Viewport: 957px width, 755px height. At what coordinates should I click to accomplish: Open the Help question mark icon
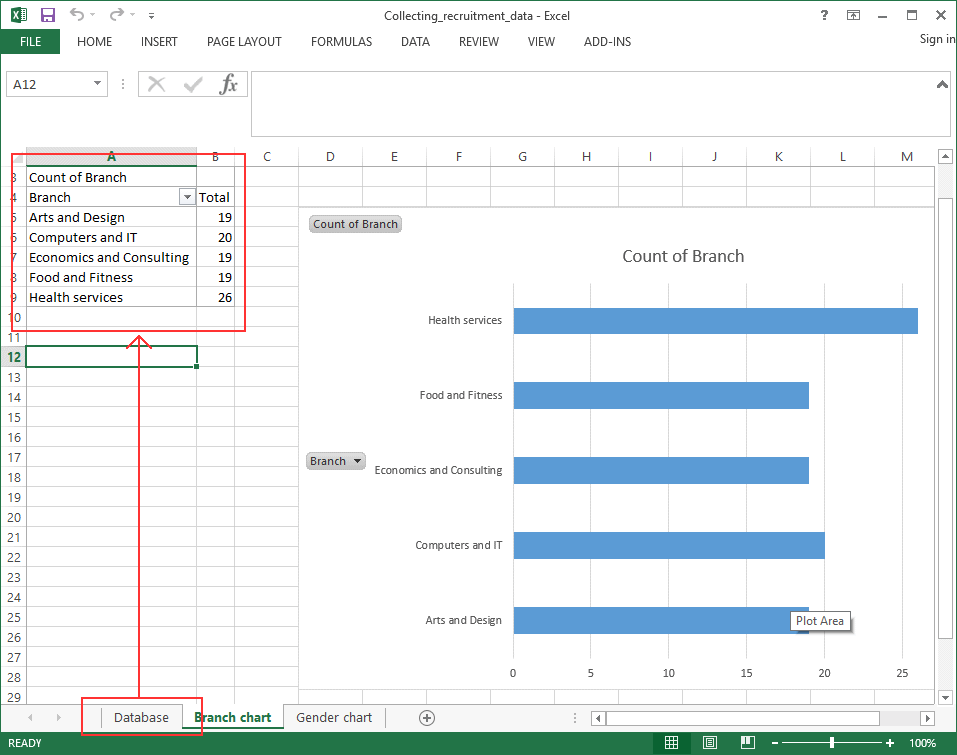click(825, 15)
